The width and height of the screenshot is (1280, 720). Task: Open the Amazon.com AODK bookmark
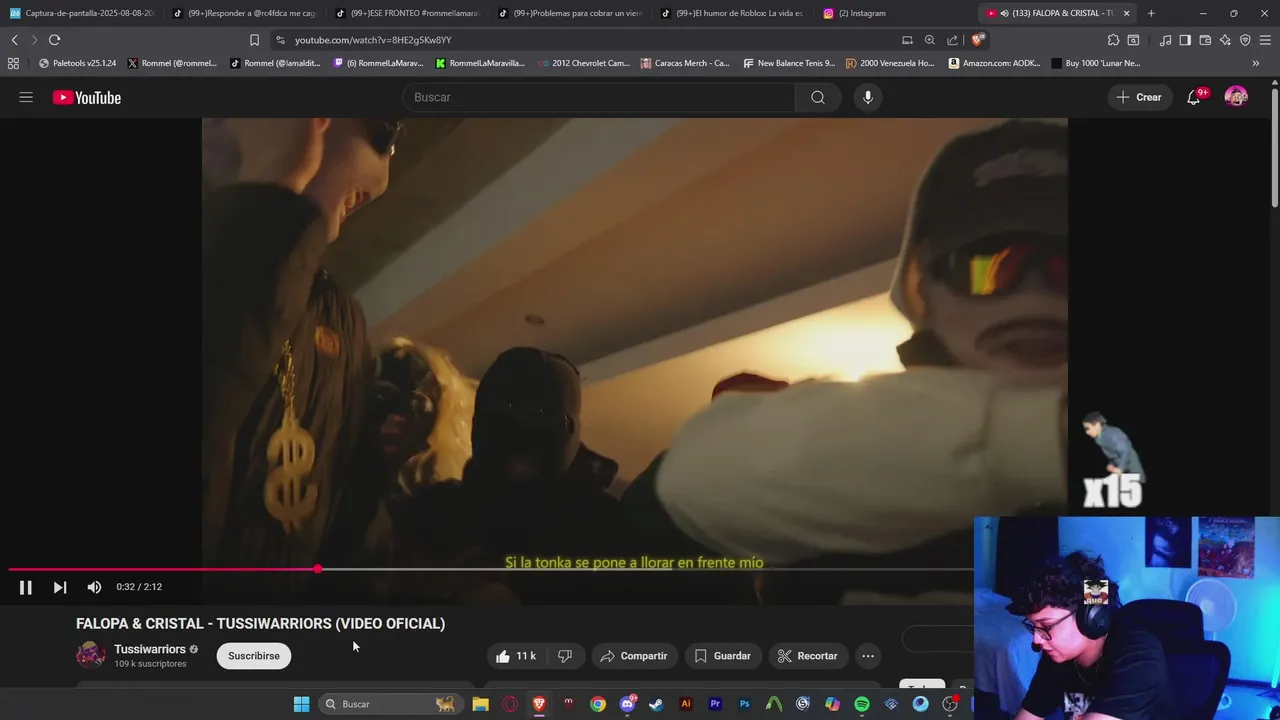pyautogui.click(x=995, y=63)
